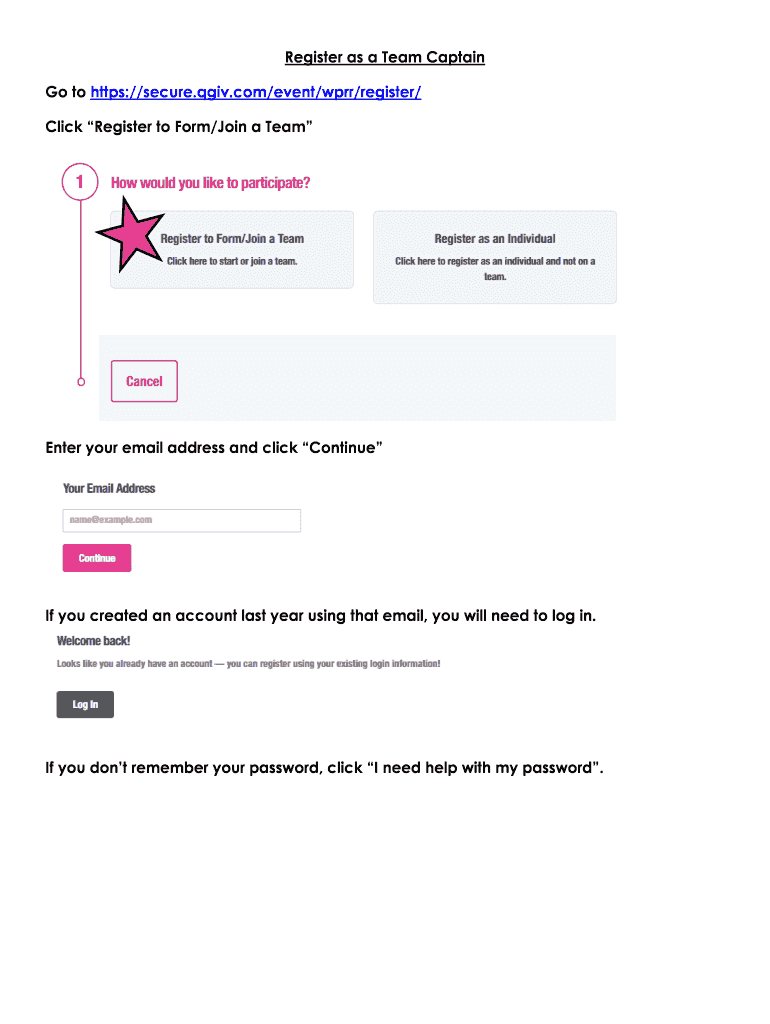Click the small circle ending the step line
This screenshot has height=1024, width=770.
[81, 381]
